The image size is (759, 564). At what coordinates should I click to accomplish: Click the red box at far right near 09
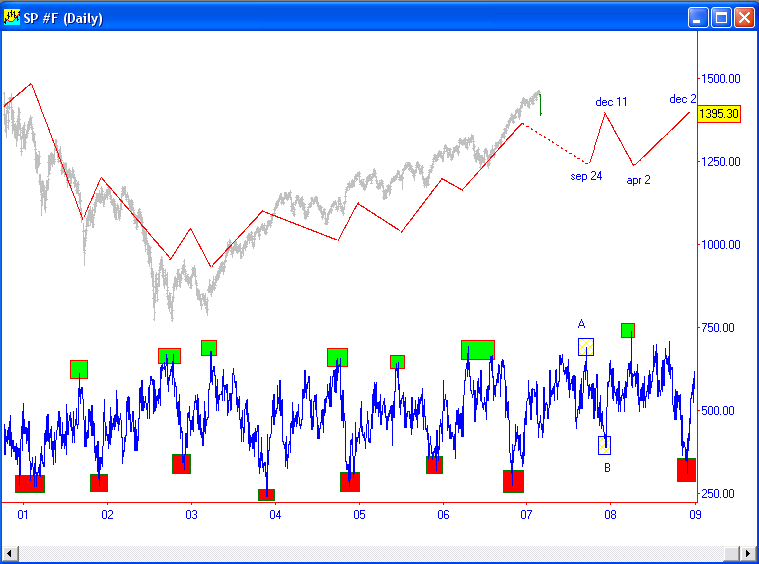click(x=686, y=470)
